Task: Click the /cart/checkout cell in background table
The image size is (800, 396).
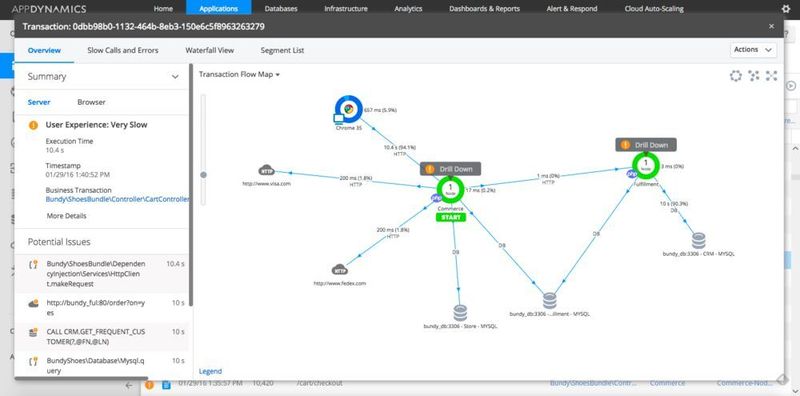Action: click(320, 383)
